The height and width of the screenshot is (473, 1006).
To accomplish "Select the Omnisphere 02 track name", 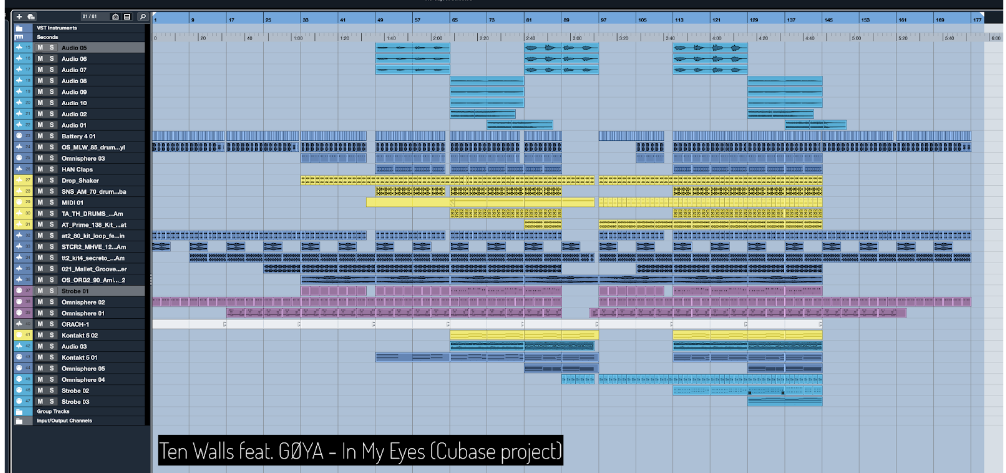I will (83, 302).
